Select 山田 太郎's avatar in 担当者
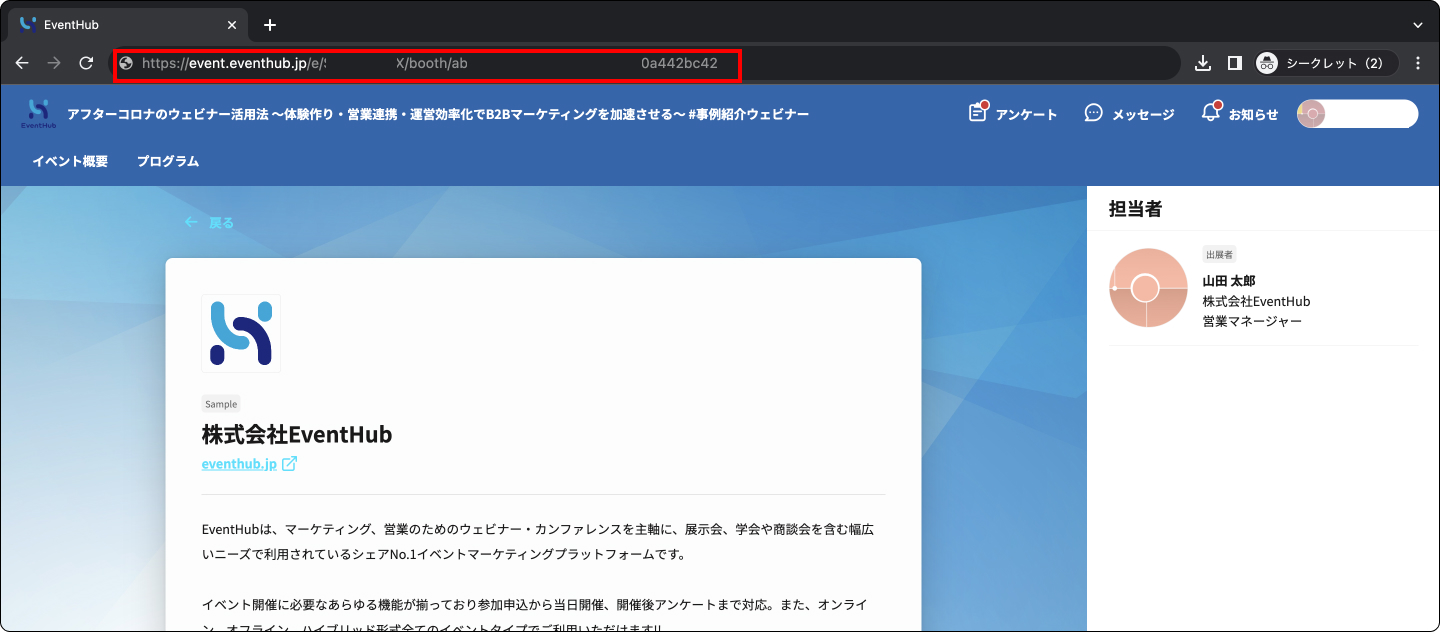 pyautogui.click(x=1148, y=288)
